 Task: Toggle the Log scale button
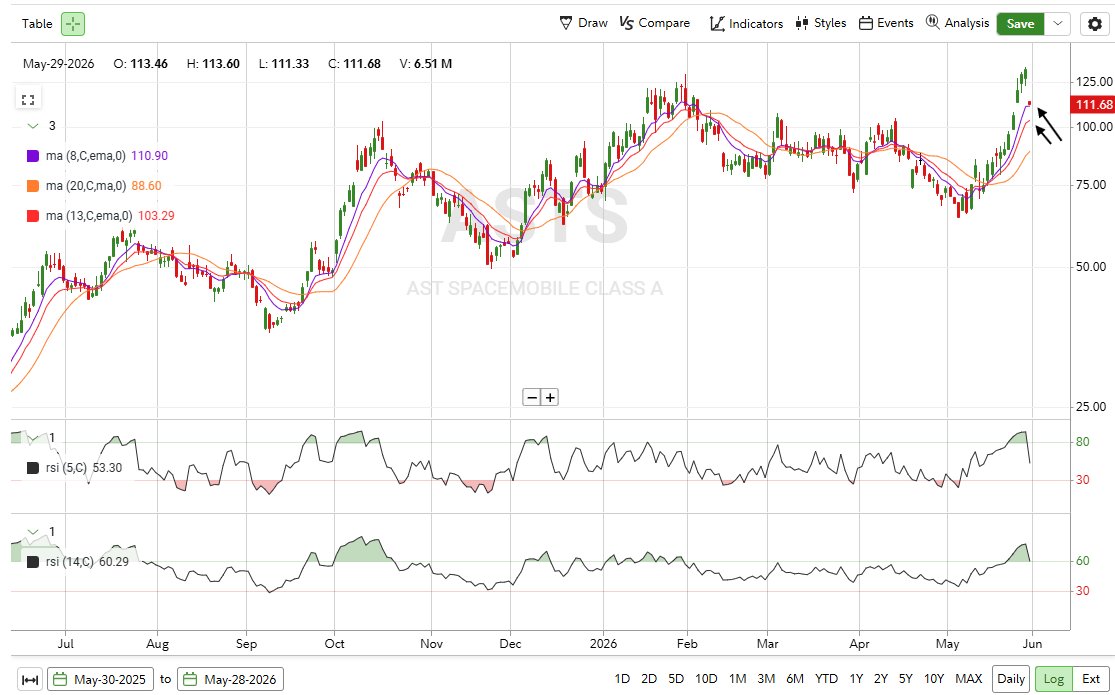tap(1053, 679)
